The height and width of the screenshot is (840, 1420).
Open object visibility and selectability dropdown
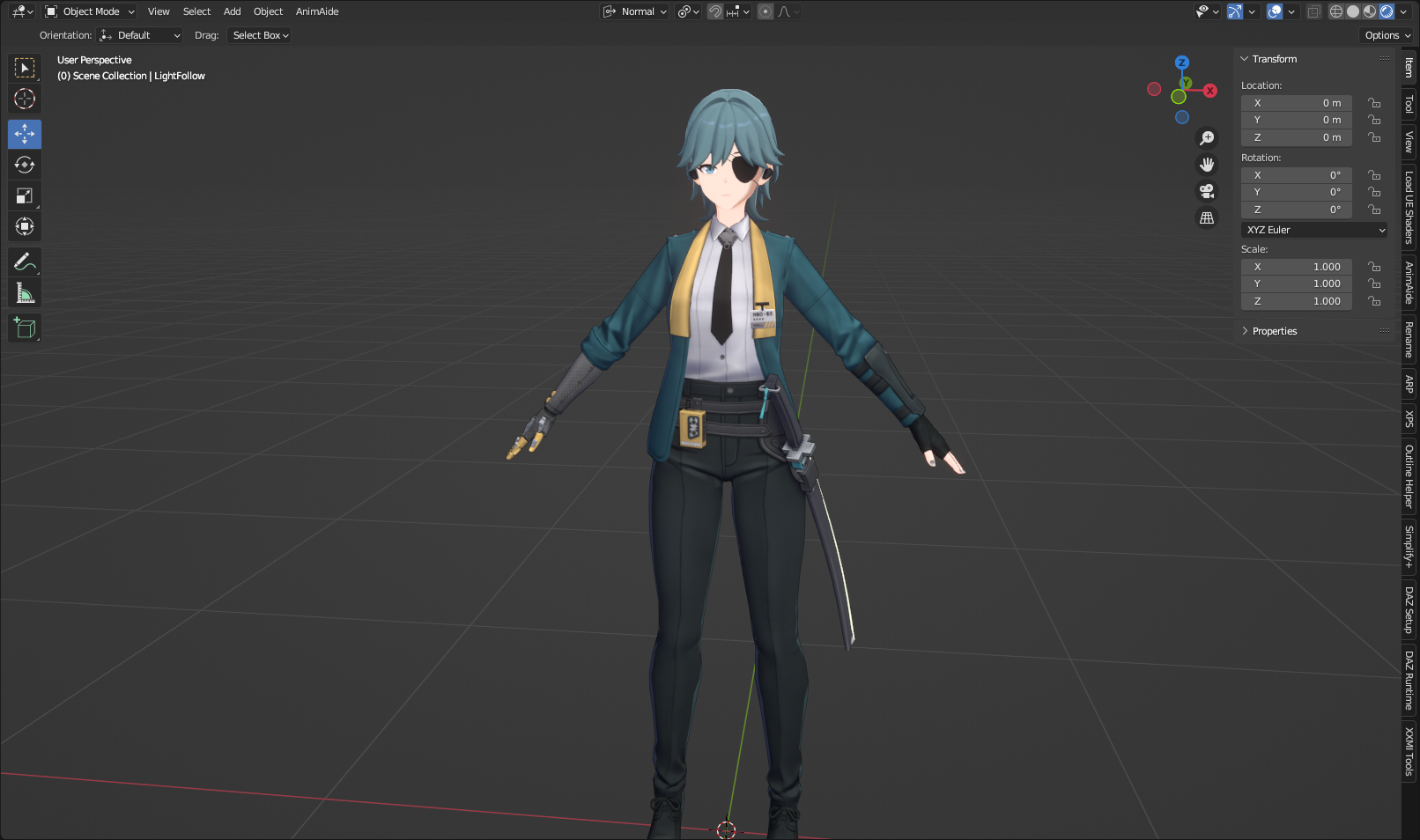point(1208,11)
